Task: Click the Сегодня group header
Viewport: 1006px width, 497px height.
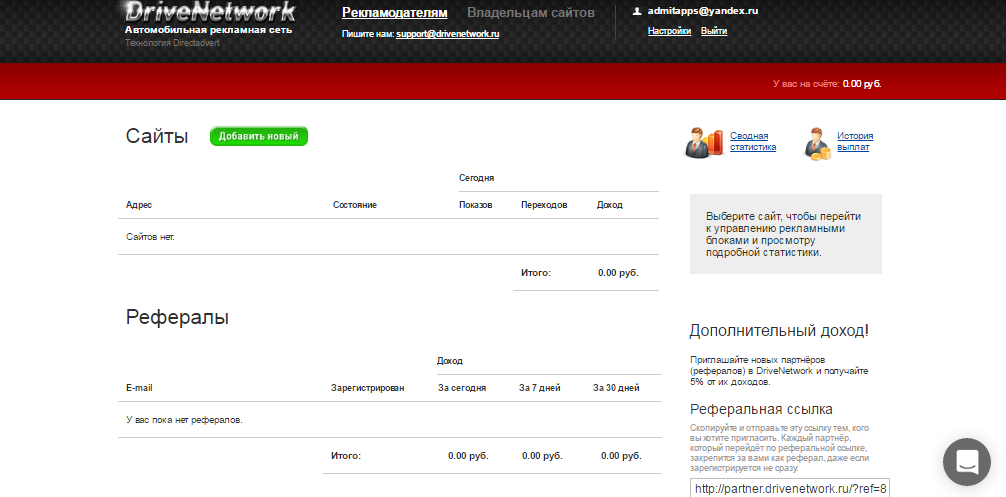Action: coord(476,178)
